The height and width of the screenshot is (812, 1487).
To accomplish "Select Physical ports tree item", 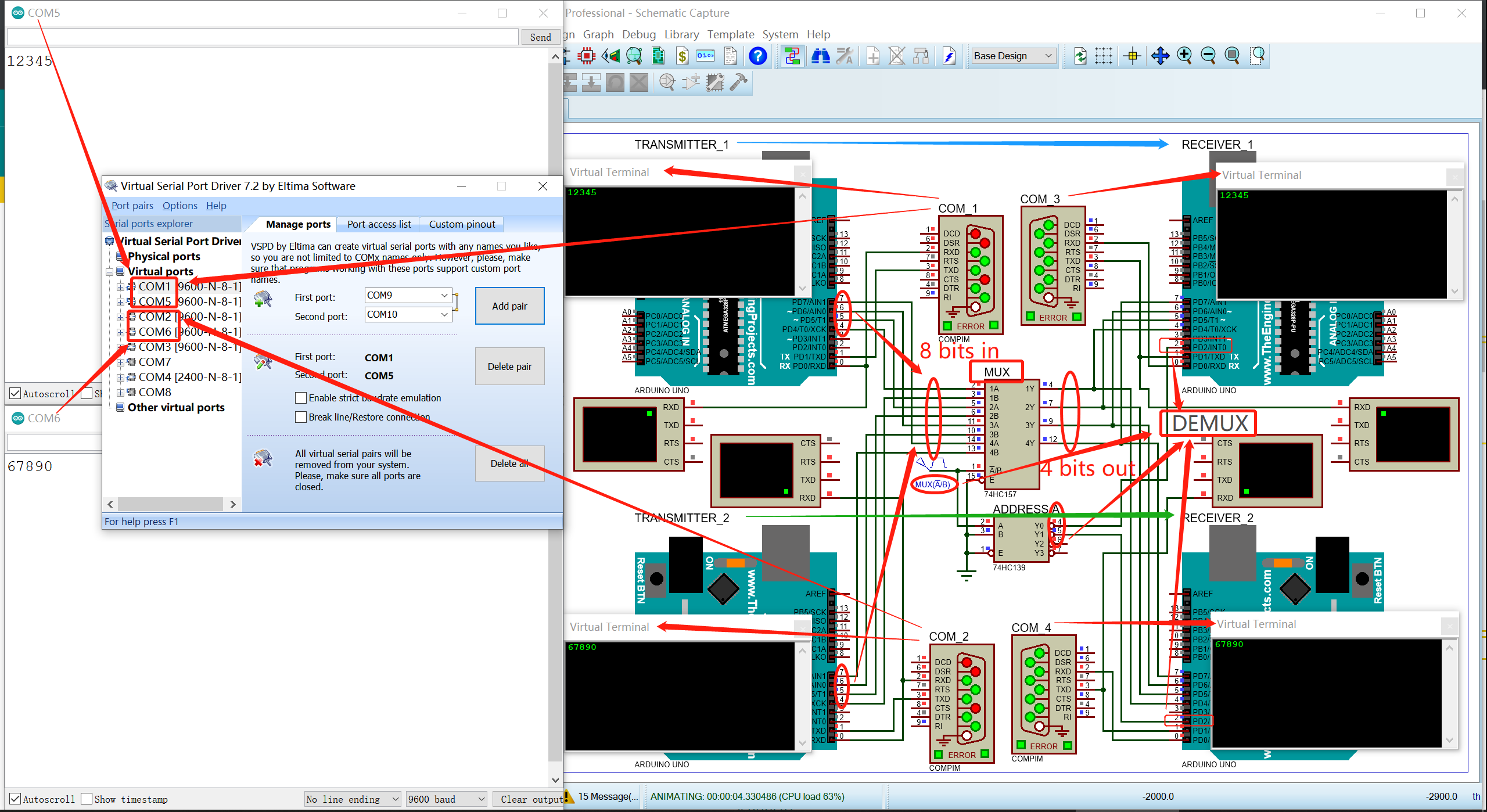I will (164, 257).
